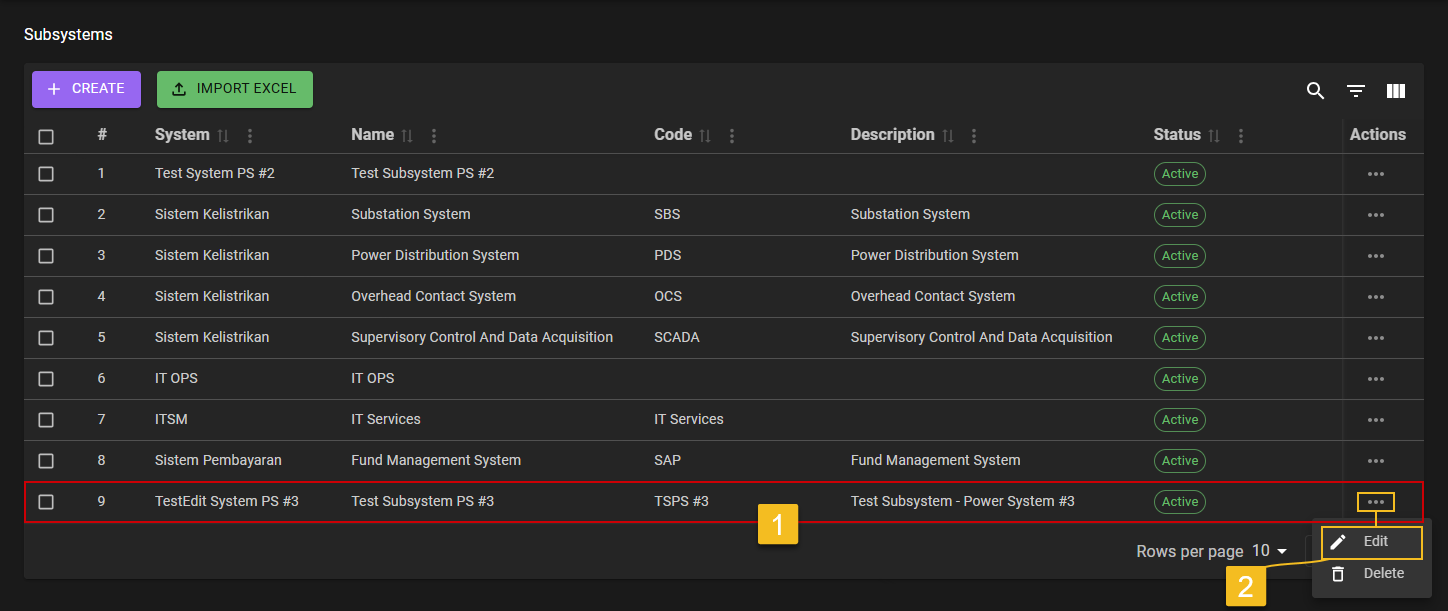Open the column visibility icon
This screenshot has width=1448, height=611.
[1396, 91]
